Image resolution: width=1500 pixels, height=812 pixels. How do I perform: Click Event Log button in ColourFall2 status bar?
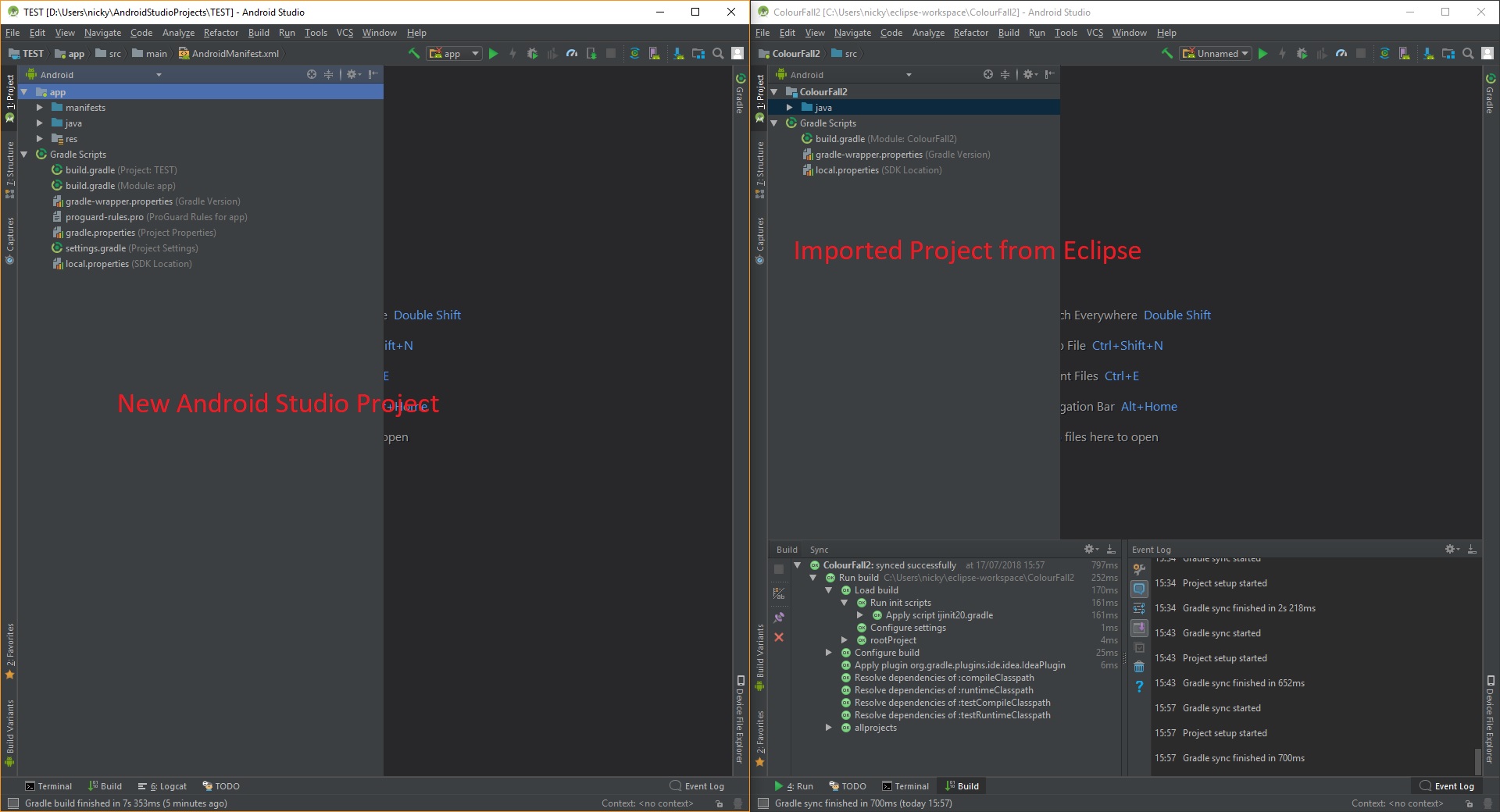[1447, 786]
